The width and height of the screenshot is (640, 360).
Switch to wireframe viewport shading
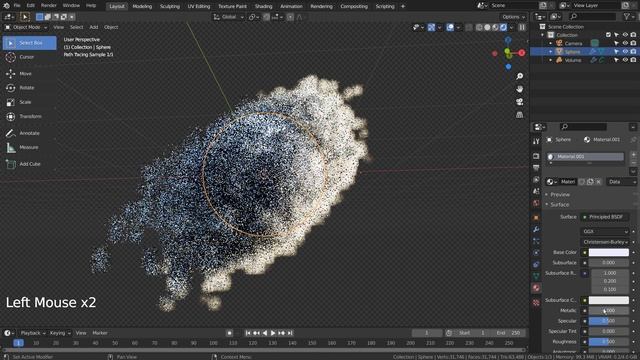pyautogui.click(x=479, y=27)
